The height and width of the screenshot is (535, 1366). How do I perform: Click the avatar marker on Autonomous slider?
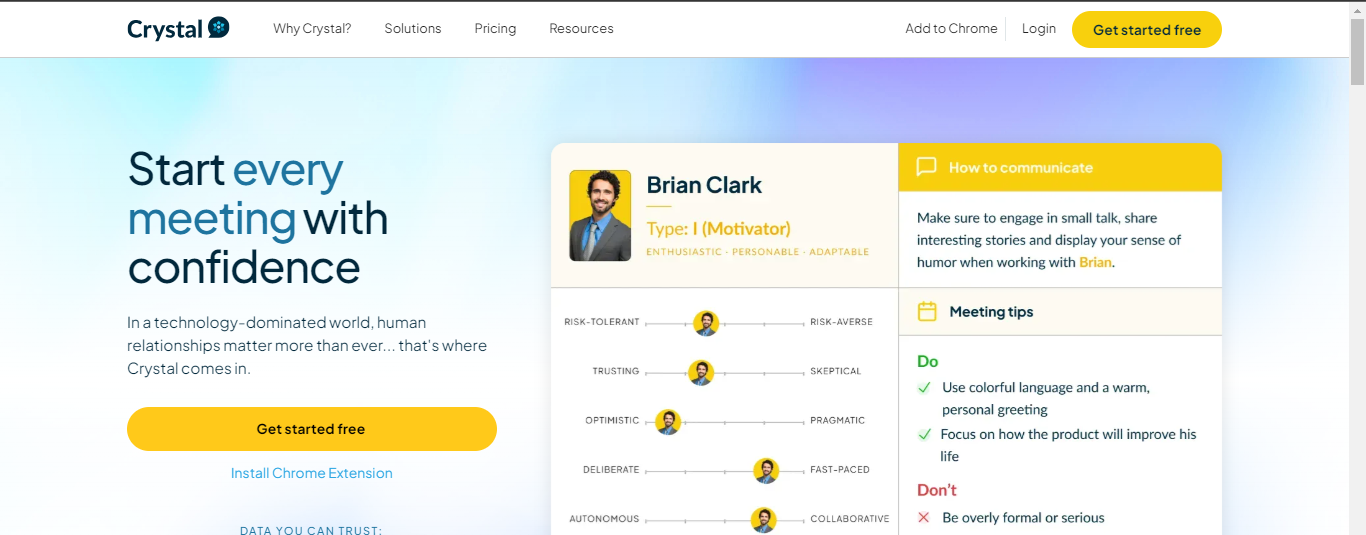pos(763,519)
